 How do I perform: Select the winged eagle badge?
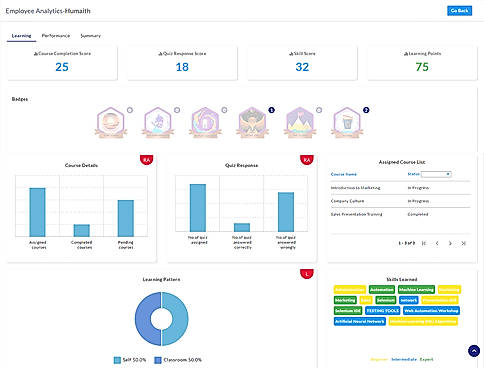[x=252, y=122]
